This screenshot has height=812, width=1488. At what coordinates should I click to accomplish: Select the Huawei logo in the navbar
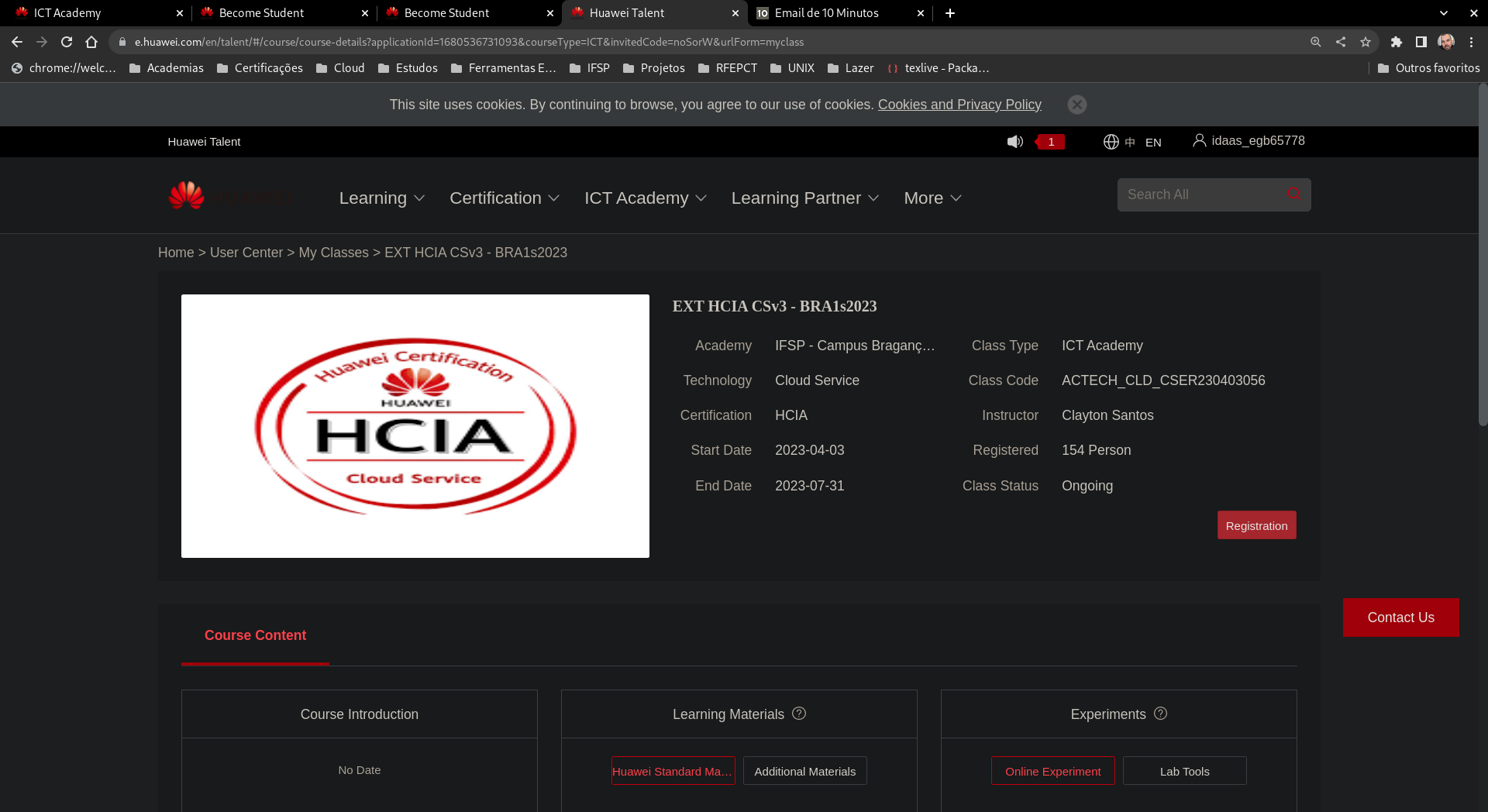(186, 196)
